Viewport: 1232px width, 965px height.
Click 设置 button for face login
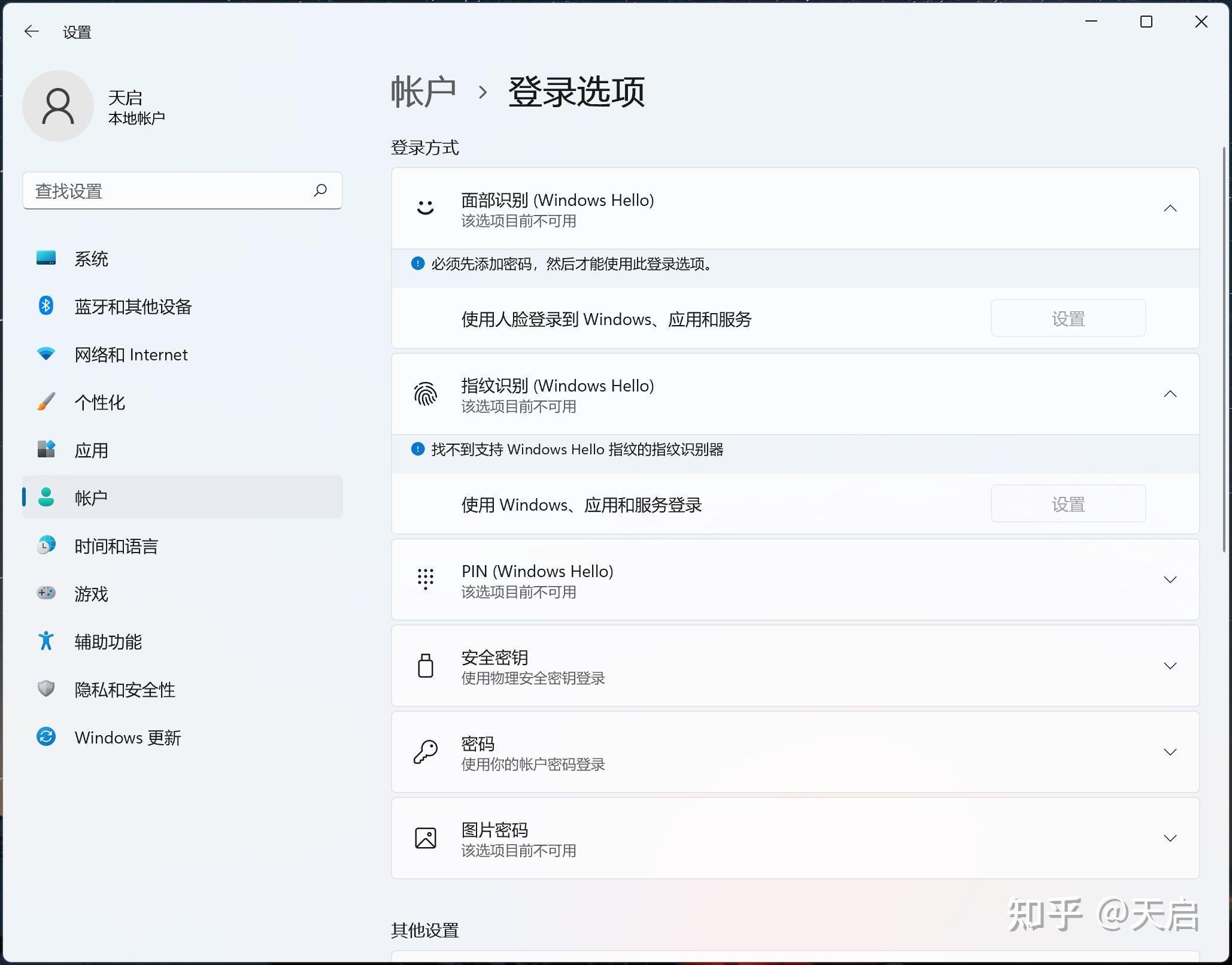1068,318
